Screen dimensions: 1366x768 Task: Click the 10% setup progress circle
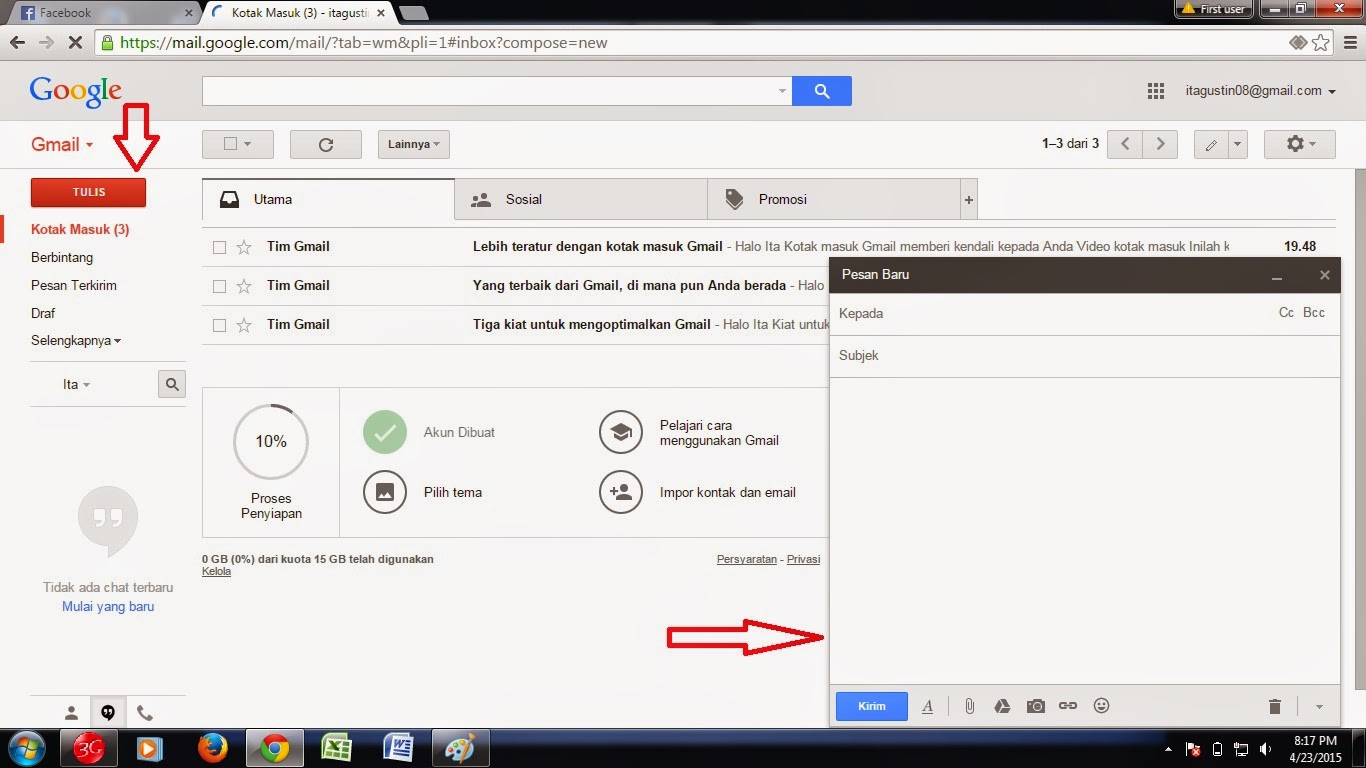coord(271,441)
